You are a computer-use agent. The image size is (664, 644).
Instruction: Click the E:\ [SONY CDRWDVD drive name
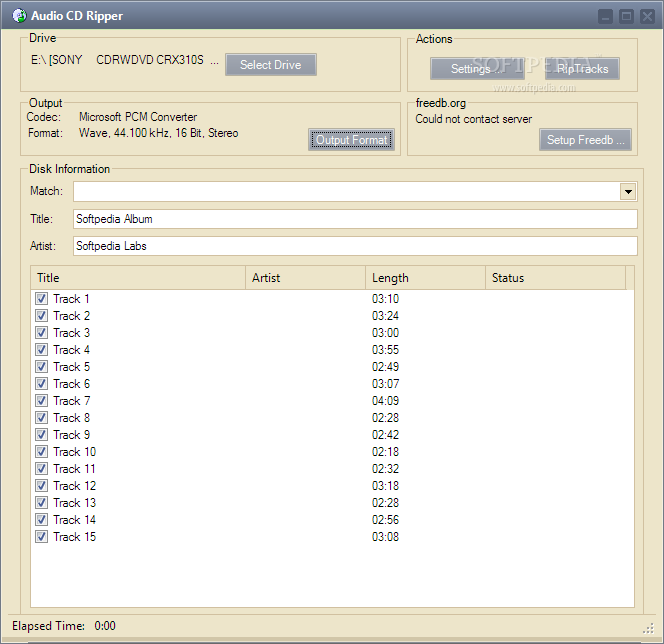pos(125,60)
